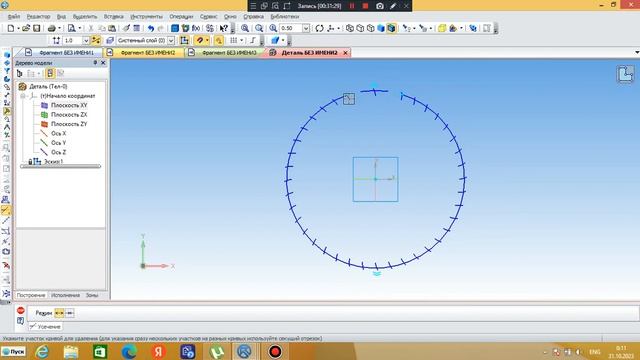
Task: Open the current step 1.0 dropdown
Action: point(86,40)
